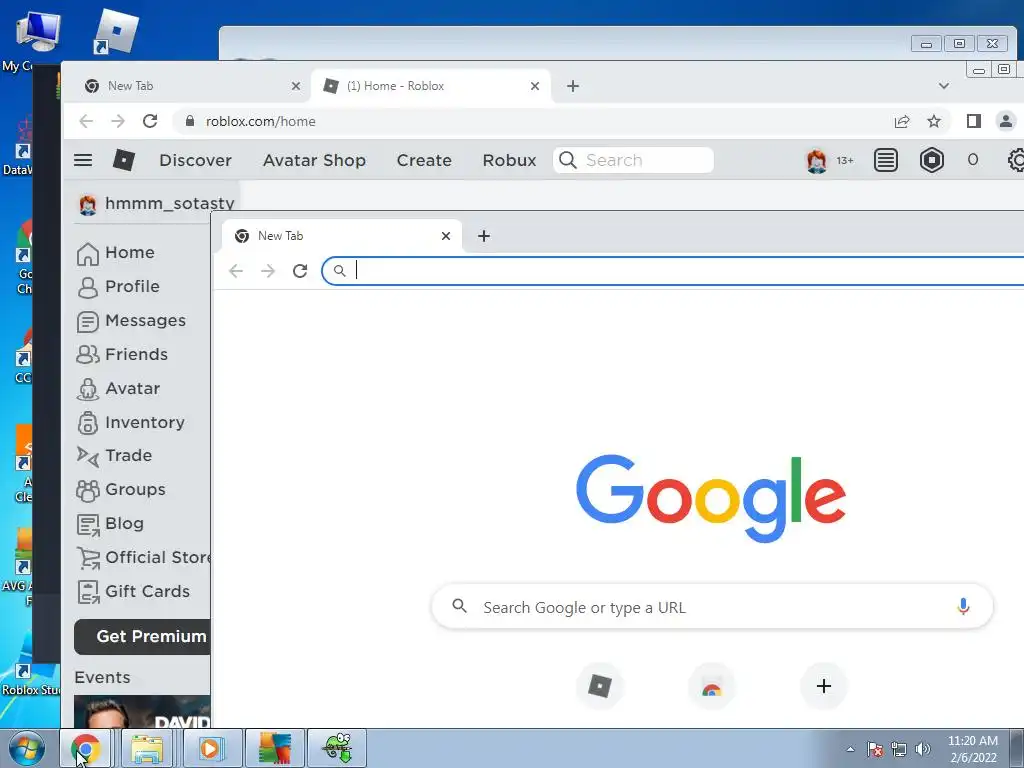This screenshot has width=1024, height=768.
Task: Click the avatar headshot beside 13+
Action: [x=816, y=161]
